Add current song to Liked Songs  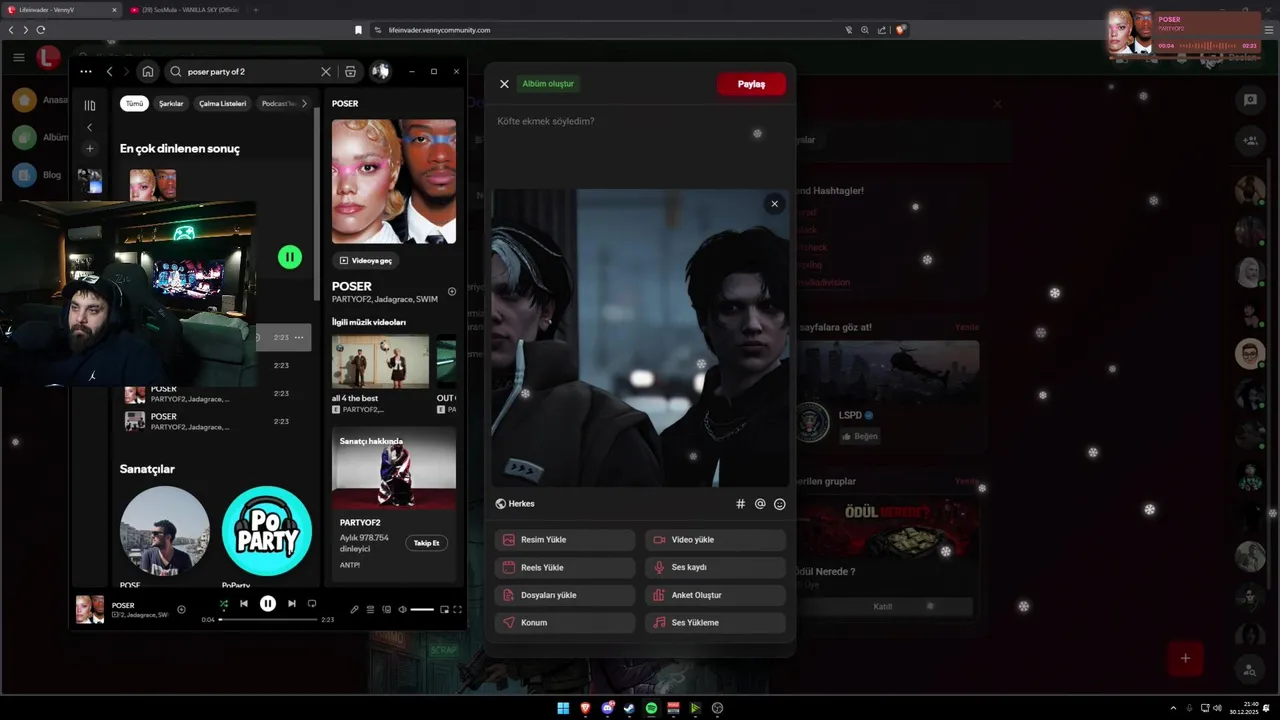pos(181,609)
